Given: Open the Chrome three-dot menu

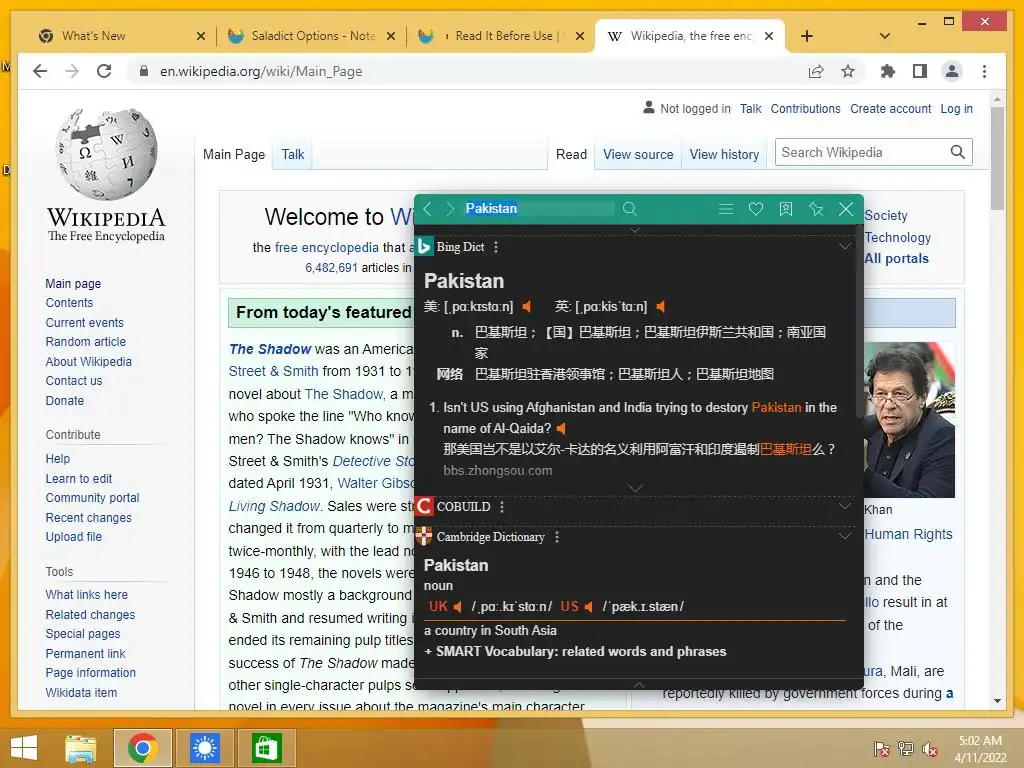Looking at the screenshot, I should coord(984,71).
